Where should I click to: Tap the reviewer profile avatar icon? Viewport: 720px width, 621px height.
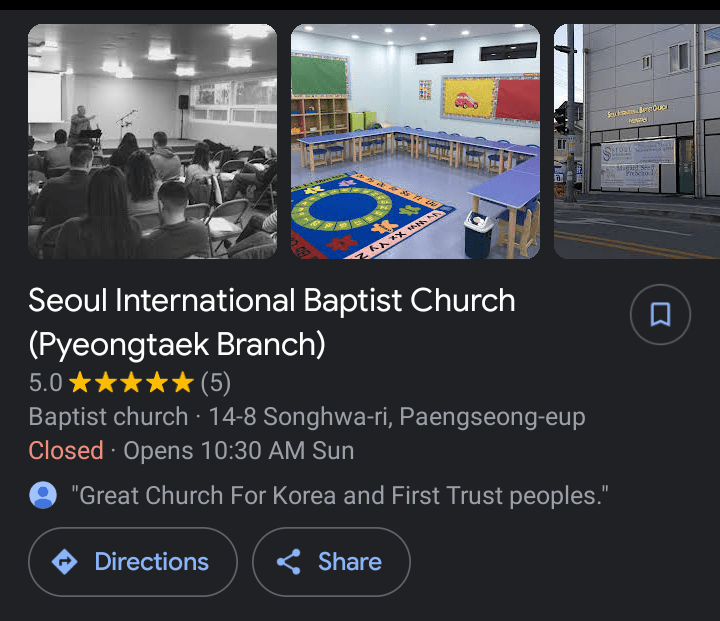pyautogui.click(x=43, y=495)
